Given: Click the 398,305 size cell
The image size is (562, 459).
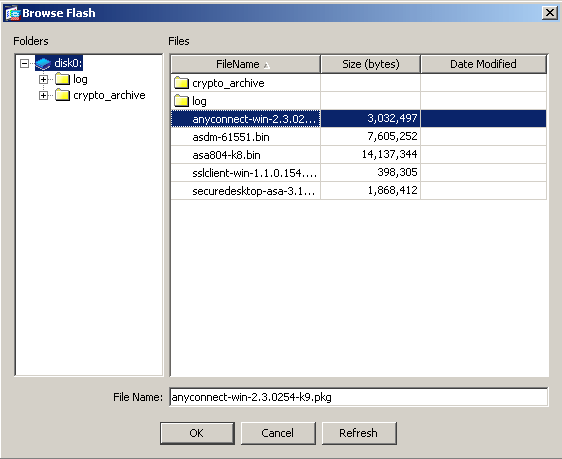Looking at the screenshot, I should pyautogui.click(x=371, y=173).
